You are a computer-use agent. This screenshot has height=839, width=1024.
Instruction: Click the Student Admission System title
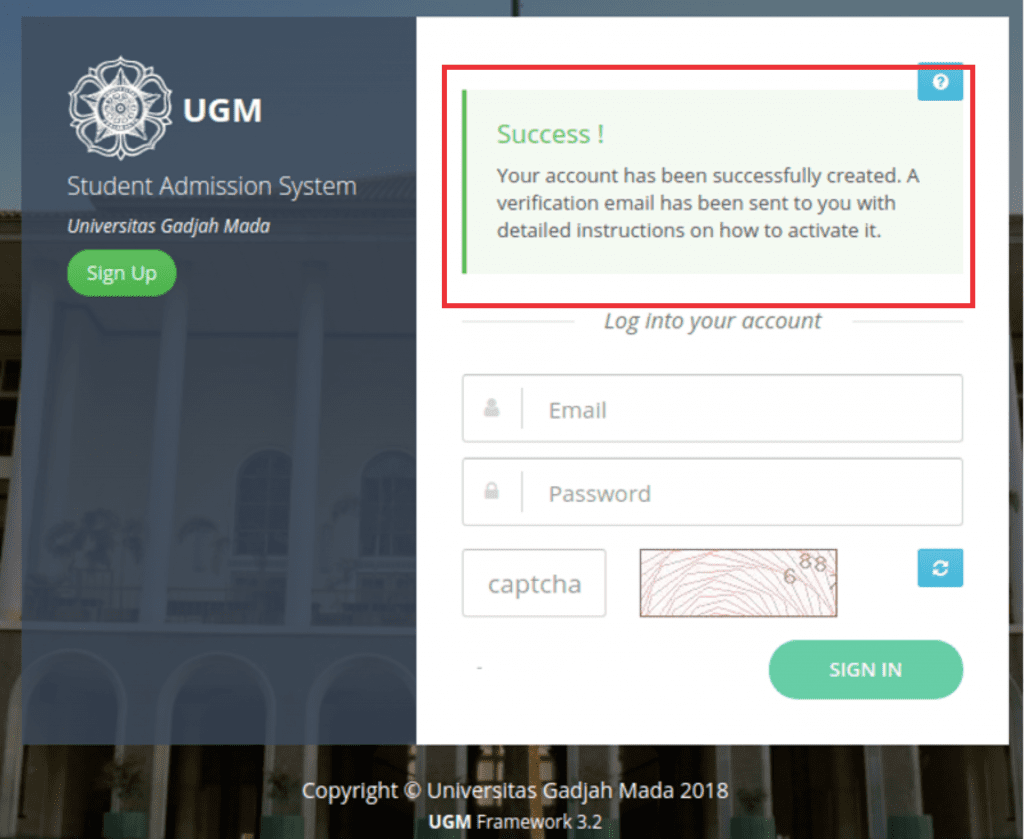(212, 187)
